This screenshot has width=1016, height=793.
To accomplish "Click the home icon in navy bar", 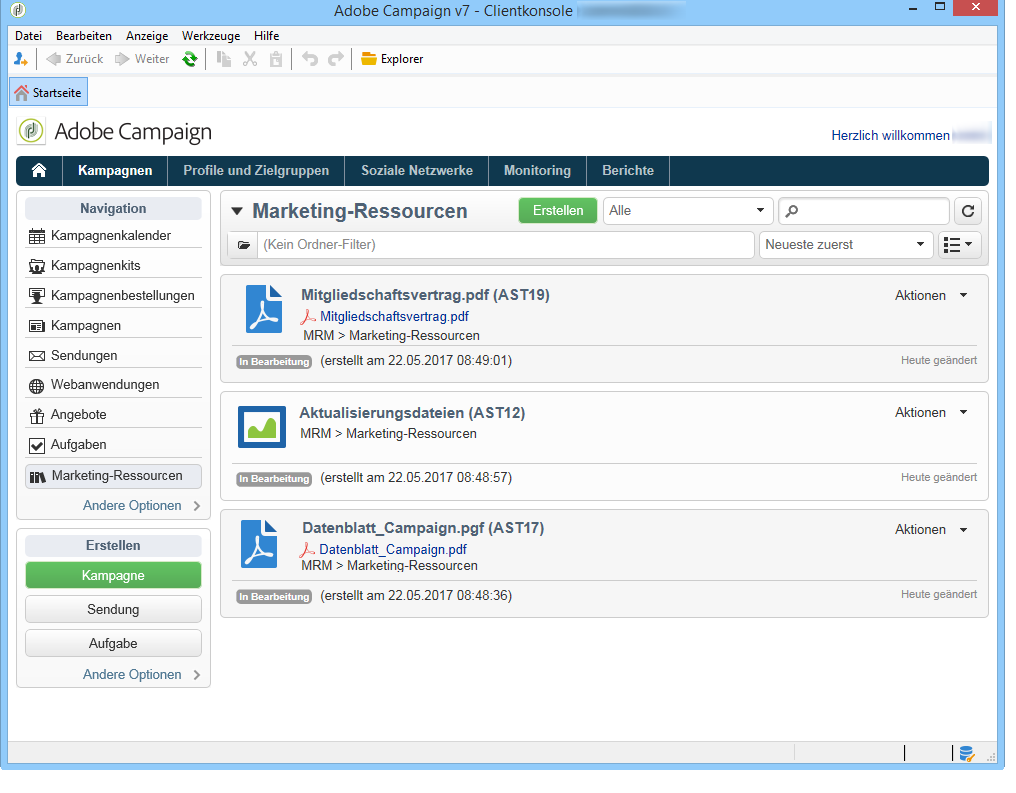I will pyautogui.click(x=39, y=170).
